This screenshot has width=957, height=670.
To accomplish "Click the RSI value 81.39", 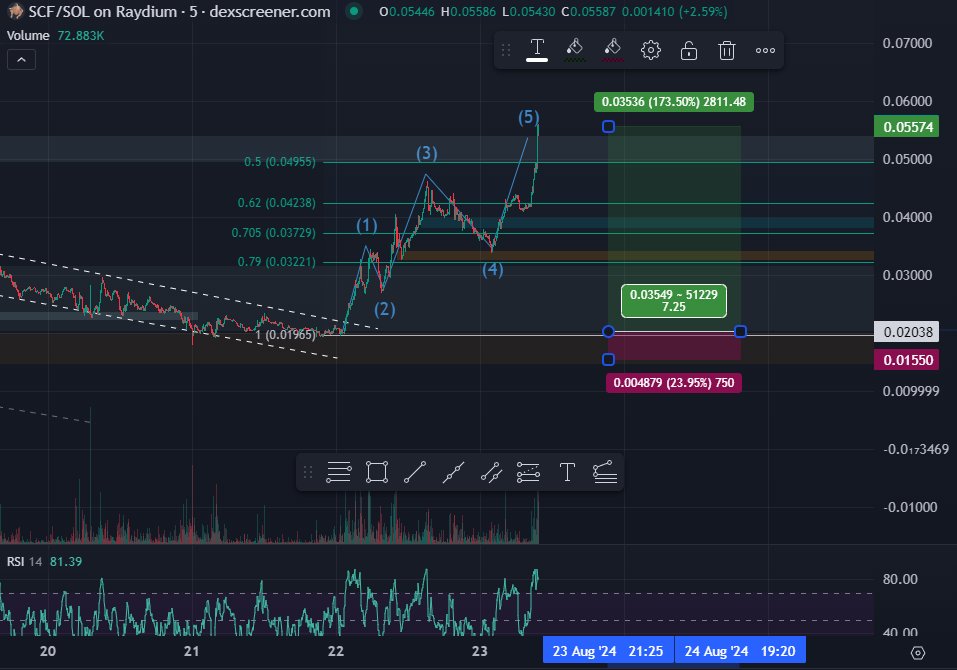I will click(x=66, y=561).
